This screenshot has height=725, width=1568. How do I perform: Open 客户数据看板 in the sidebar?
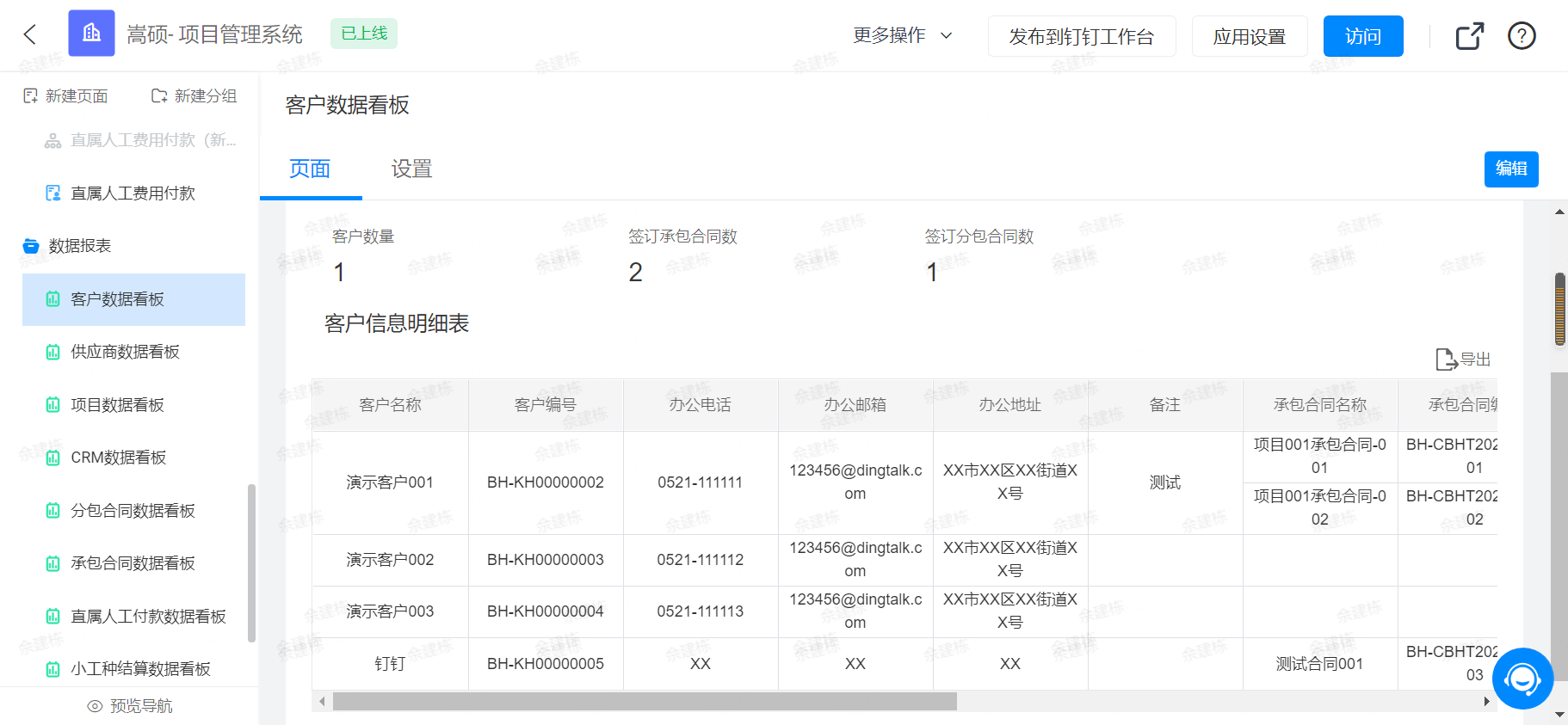click(133, 299)
